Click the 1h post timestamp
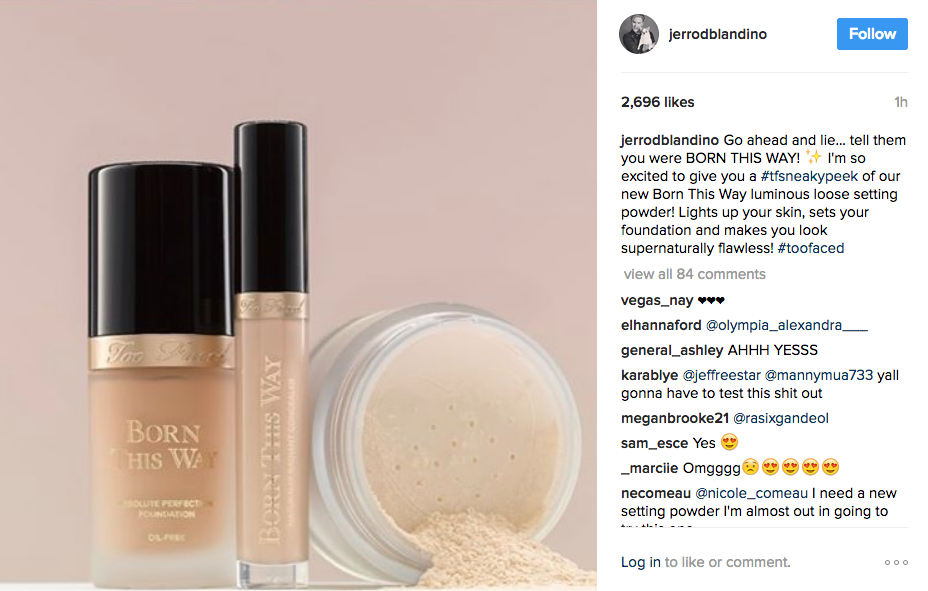 900,102
